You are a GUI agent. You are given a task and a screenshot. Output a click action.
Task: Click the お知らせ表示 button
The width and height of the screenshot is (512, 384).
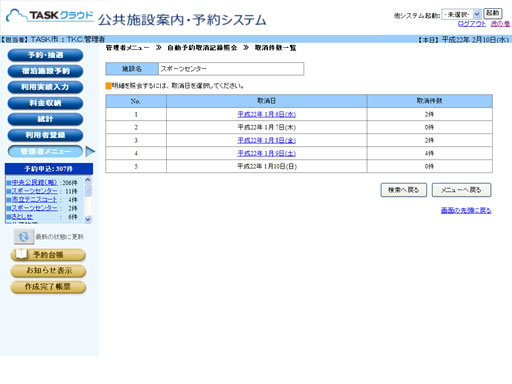(48, 271)
